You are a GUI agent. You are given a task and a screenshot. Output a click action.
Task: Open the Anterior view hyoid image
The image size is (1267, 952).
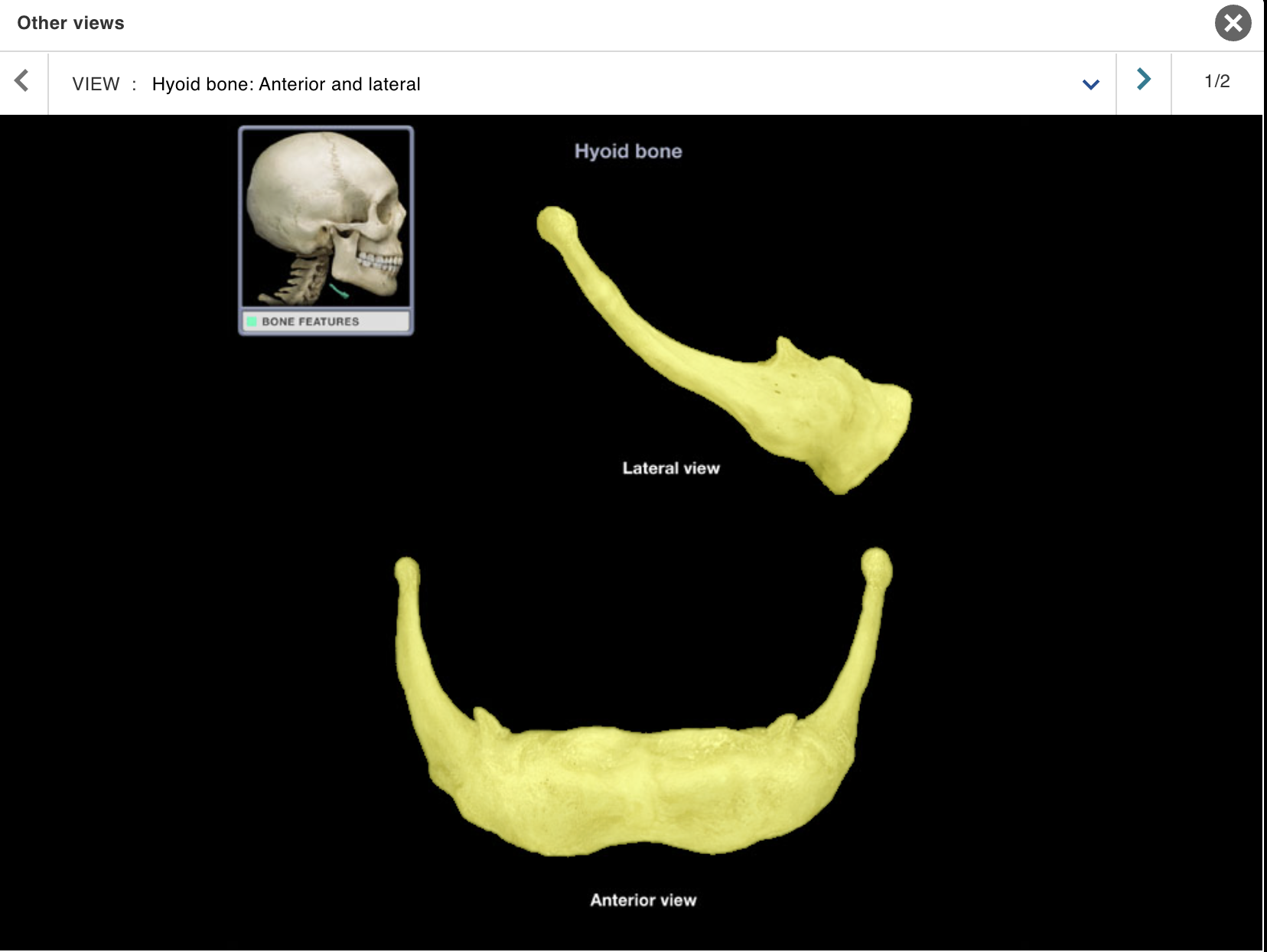click(643, 727)
